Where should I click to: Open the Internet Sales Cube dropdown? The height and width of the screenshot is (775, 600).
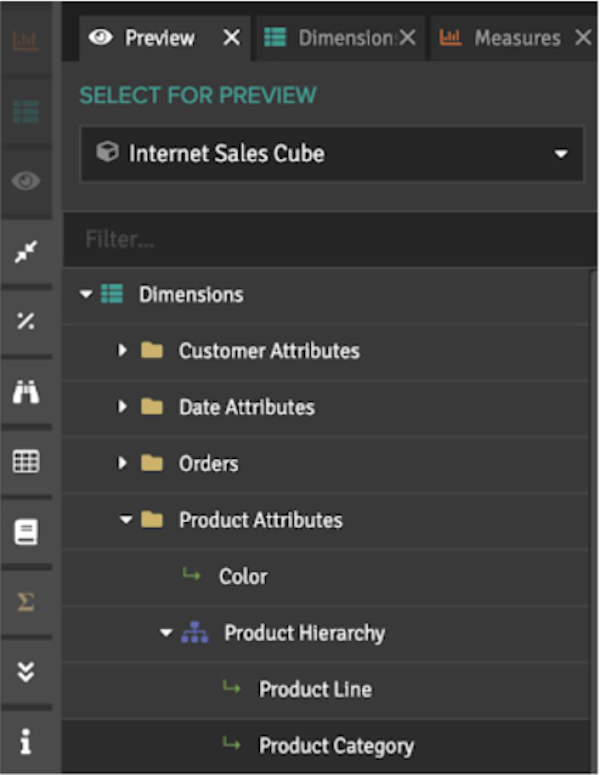coord(331,154)
